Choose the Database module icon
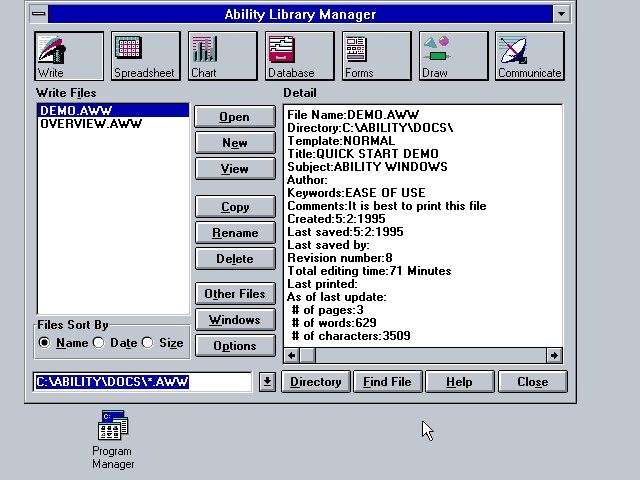Image resolution: width=640 pixels, height=480 pixels. [299, 56]
